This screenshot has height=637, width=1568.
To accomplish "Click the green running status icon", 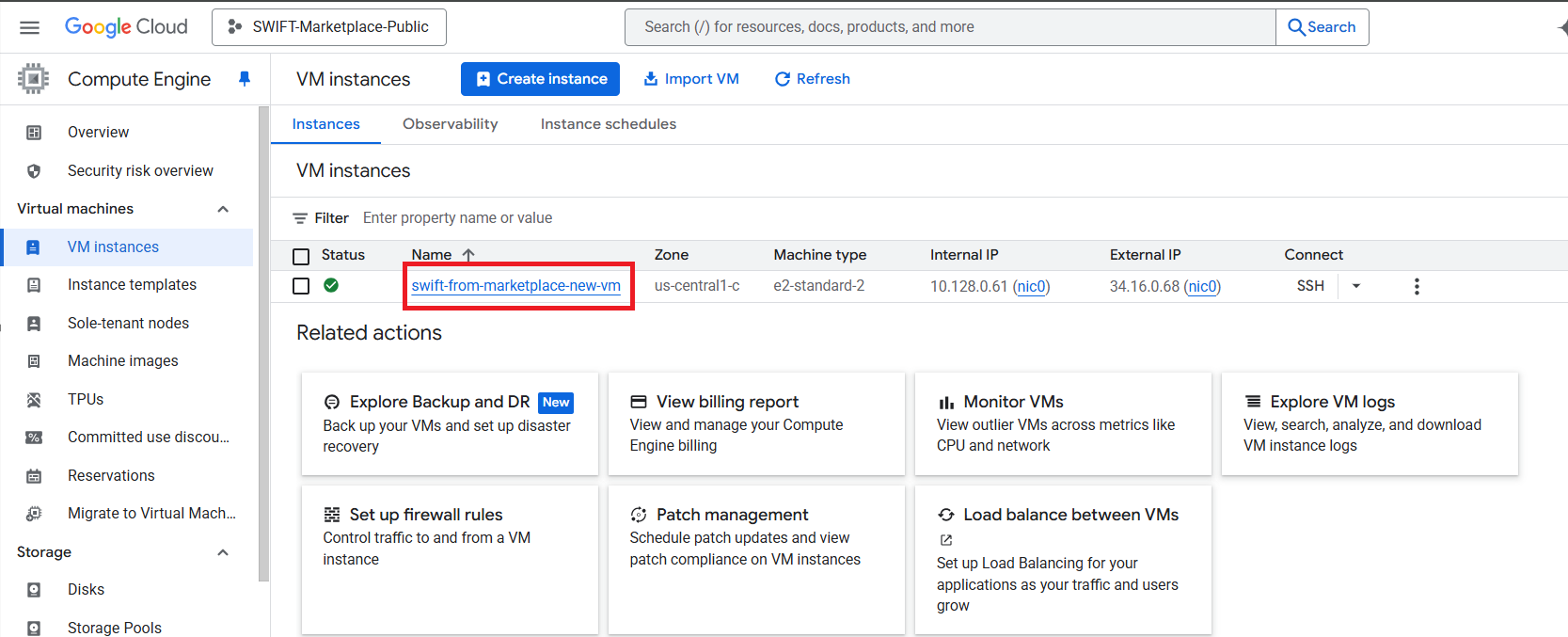I will tap(331, 285).
